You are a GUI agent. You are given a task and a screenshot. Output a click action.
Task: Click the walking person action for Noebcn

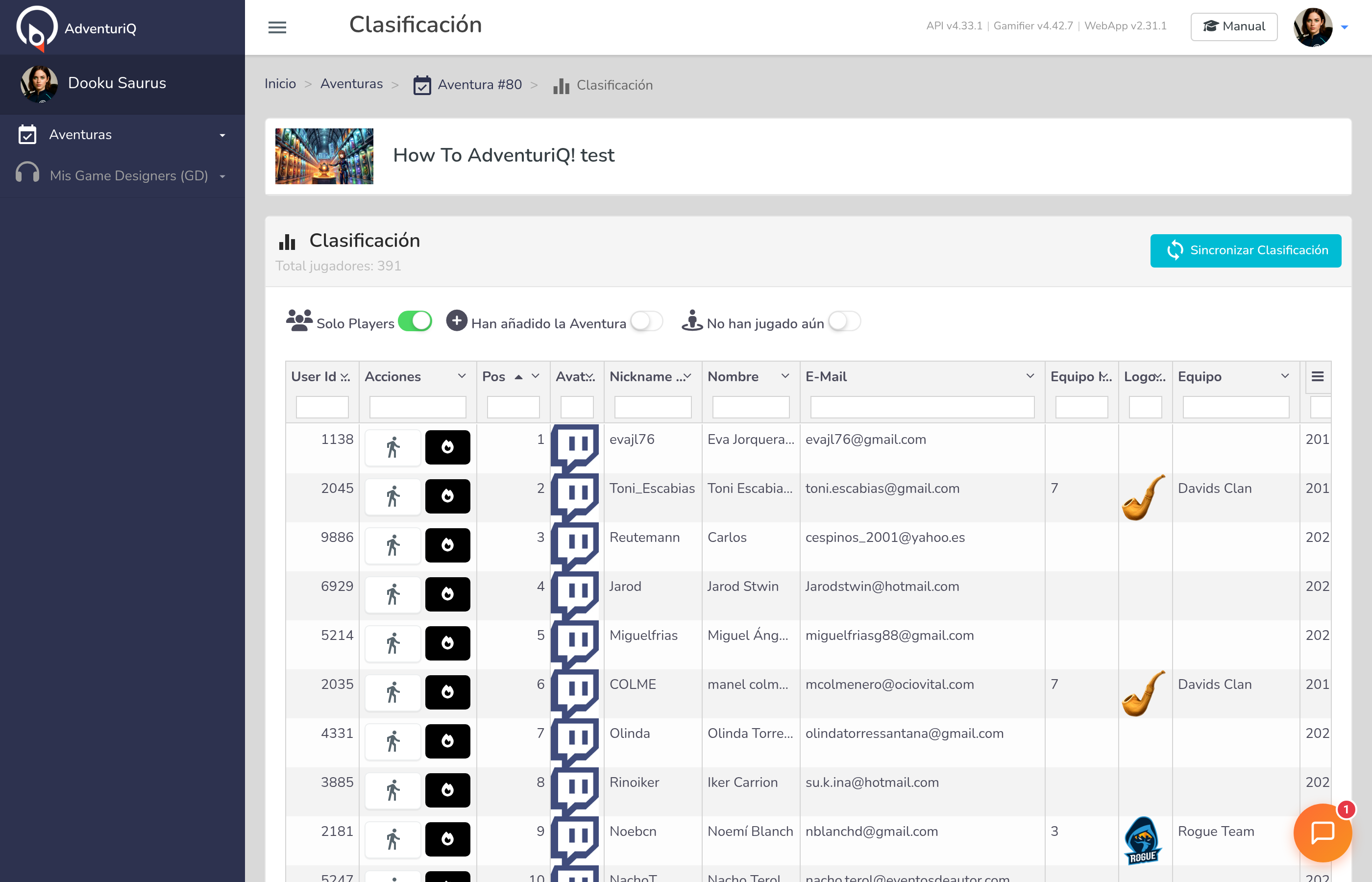pyautogui.click(x=393, y=839)
